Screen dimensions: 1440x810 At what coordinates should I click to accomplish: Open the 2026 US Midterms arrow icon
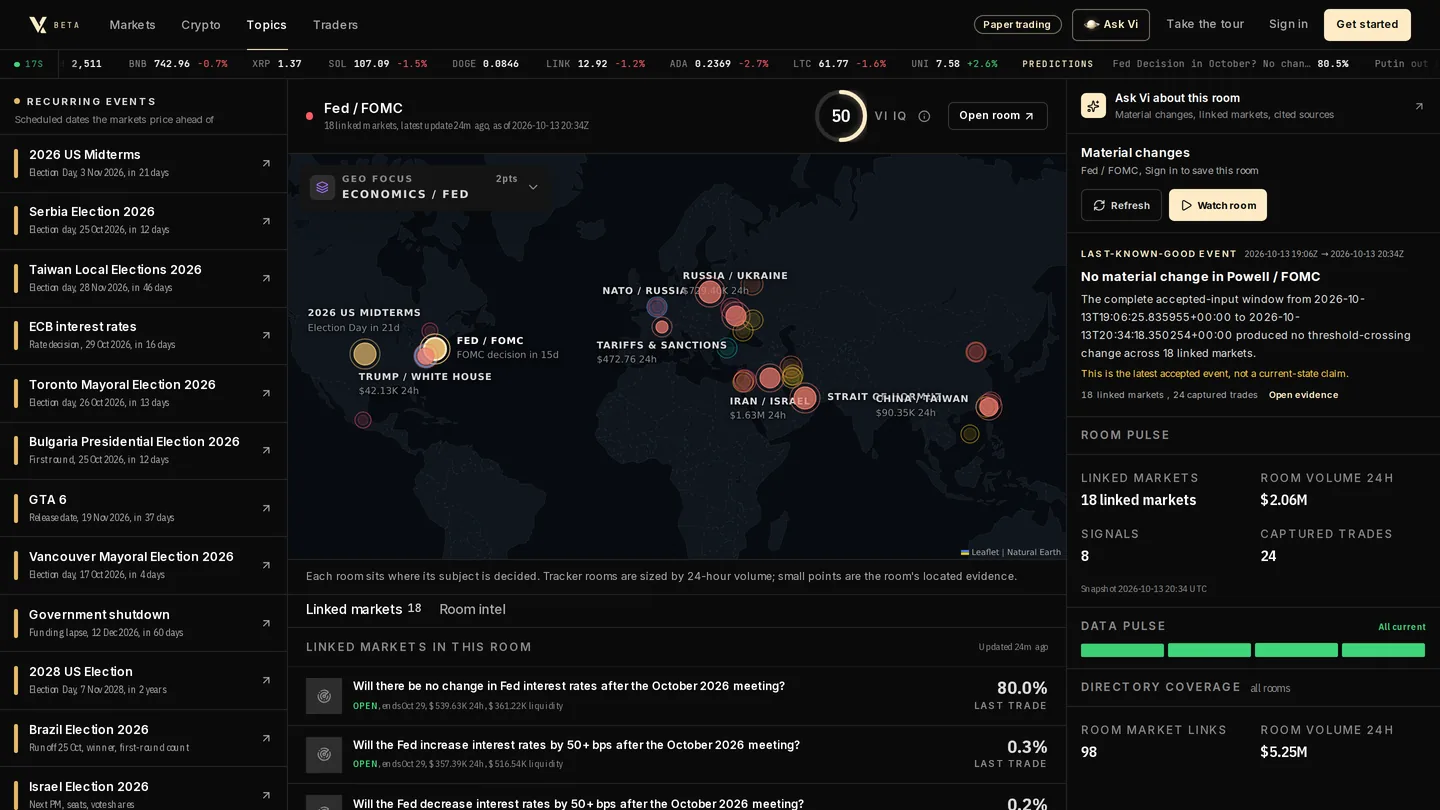point(266,163)
